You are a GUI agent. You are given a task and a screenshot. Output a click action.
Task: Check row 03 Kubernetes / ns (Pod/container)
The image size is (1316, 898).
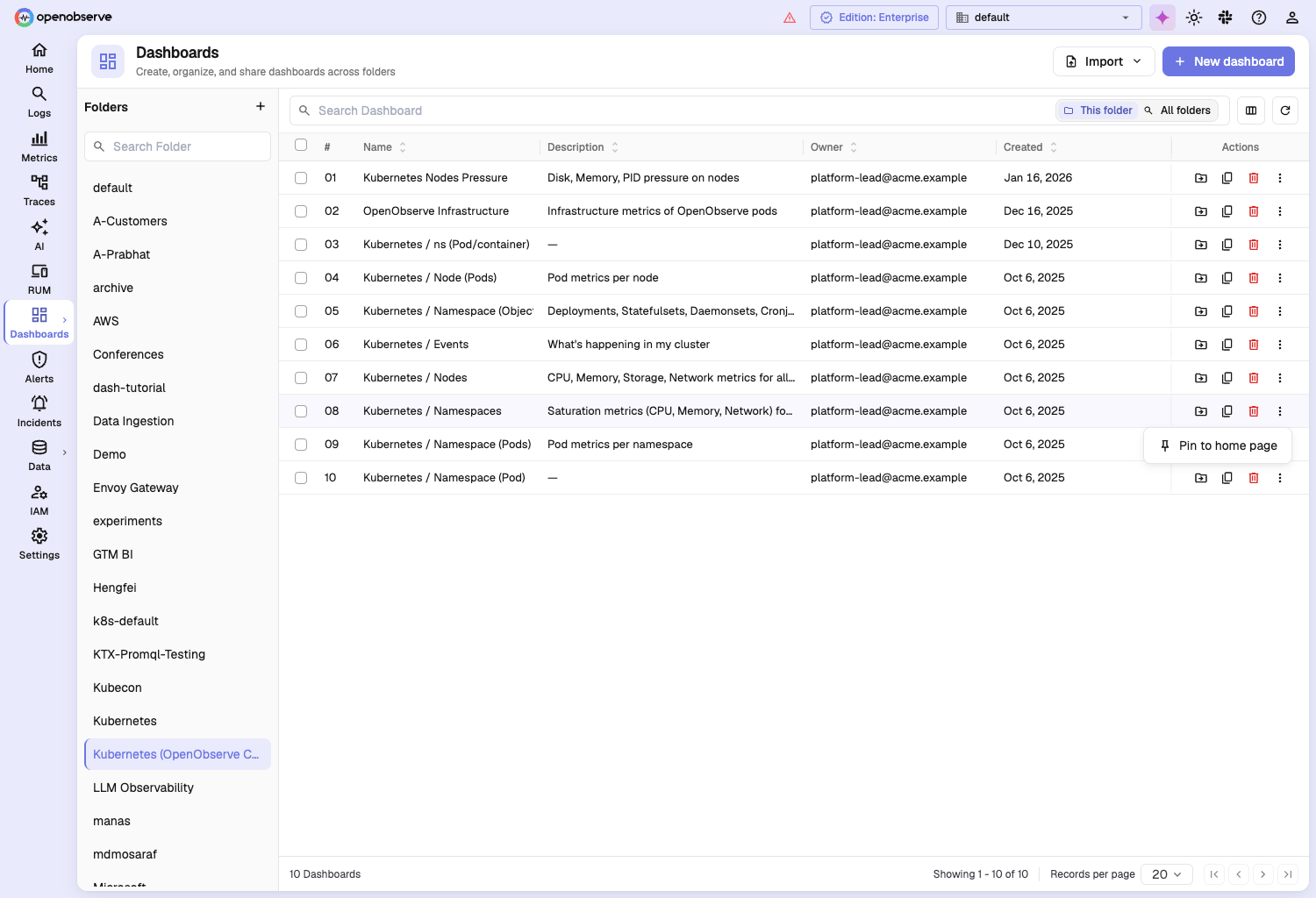pos(301,245)
